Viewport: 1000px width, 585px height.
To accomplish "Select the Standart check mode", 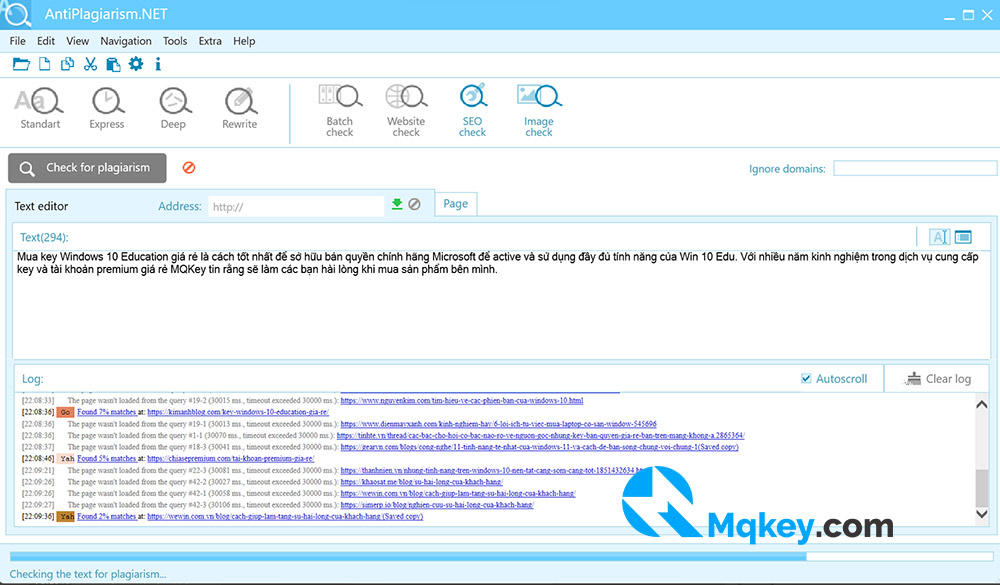I will click(40, 108).
